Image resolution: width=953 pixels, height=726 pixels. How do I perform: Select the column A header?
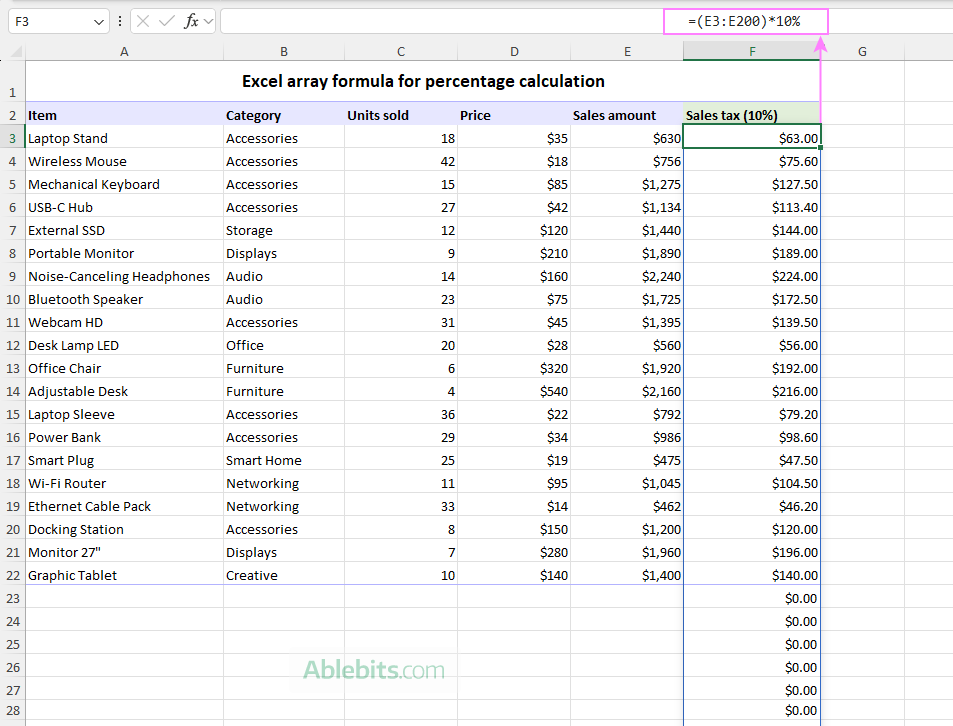(124, 51)
